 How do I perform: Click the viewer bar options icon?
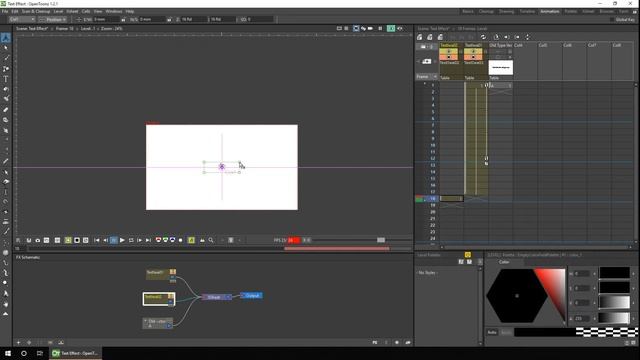tap(18, 240)
